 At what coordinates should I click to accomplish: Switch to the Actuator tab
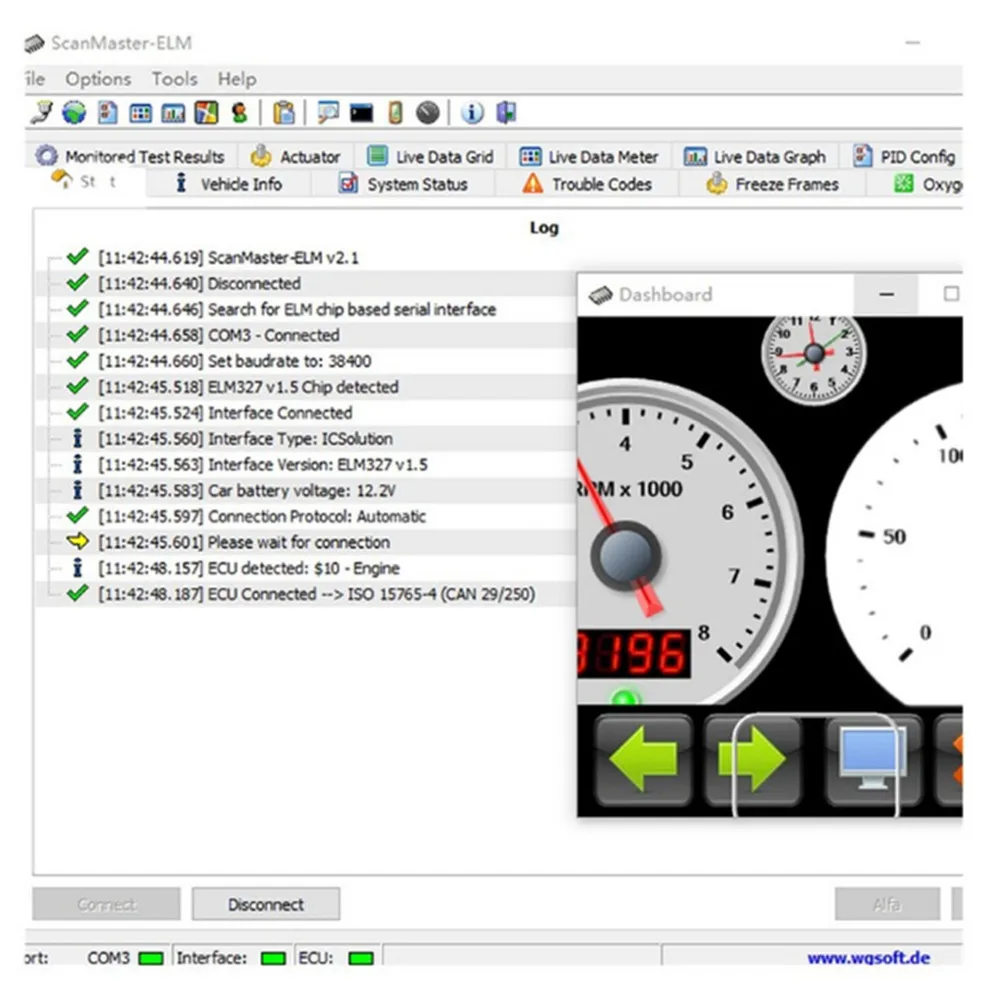(x=295, y=156)
